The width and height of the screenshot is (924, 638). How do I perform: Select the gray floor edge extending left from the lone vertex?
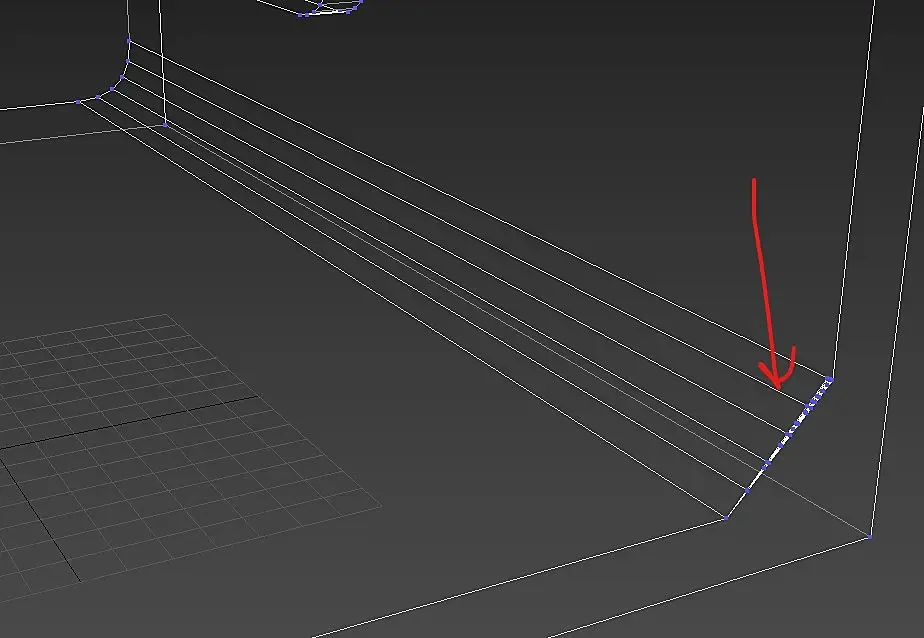click(x=82, y=134)
